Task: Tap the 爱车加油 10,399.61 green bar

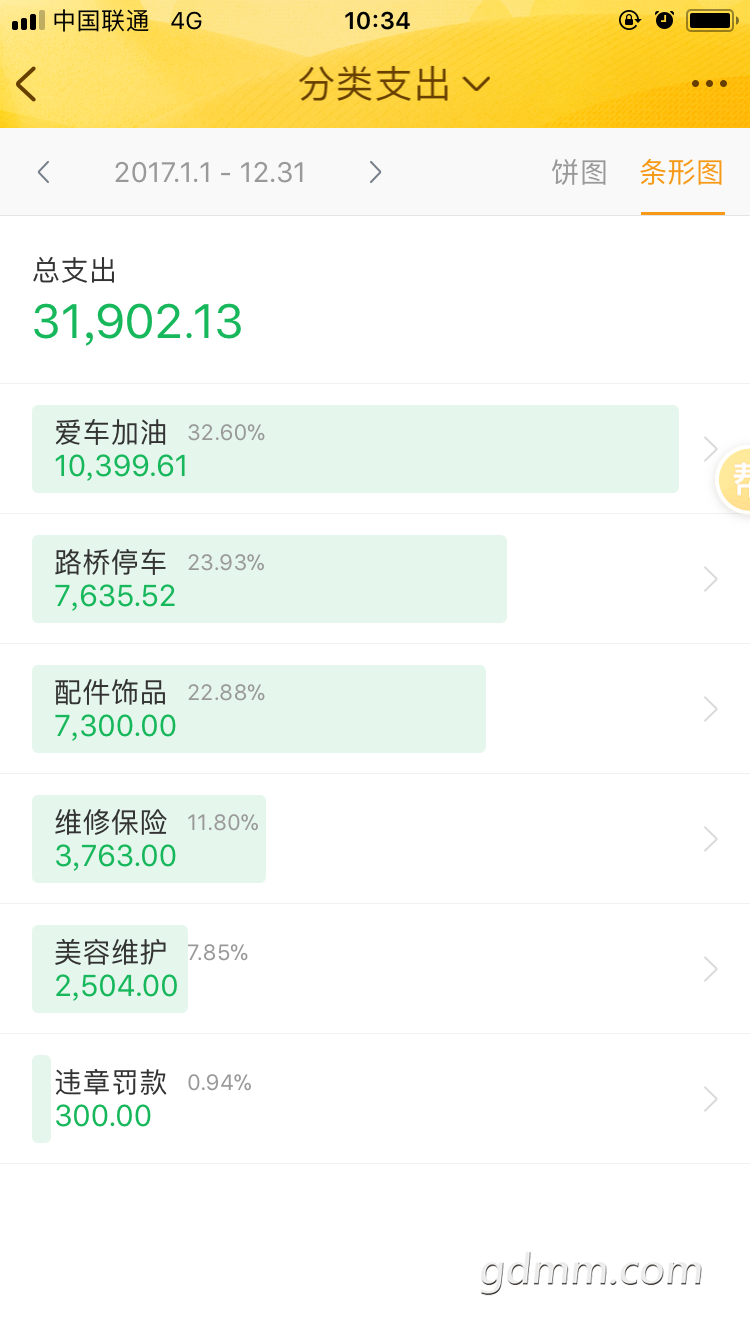Action: (355, 449)
